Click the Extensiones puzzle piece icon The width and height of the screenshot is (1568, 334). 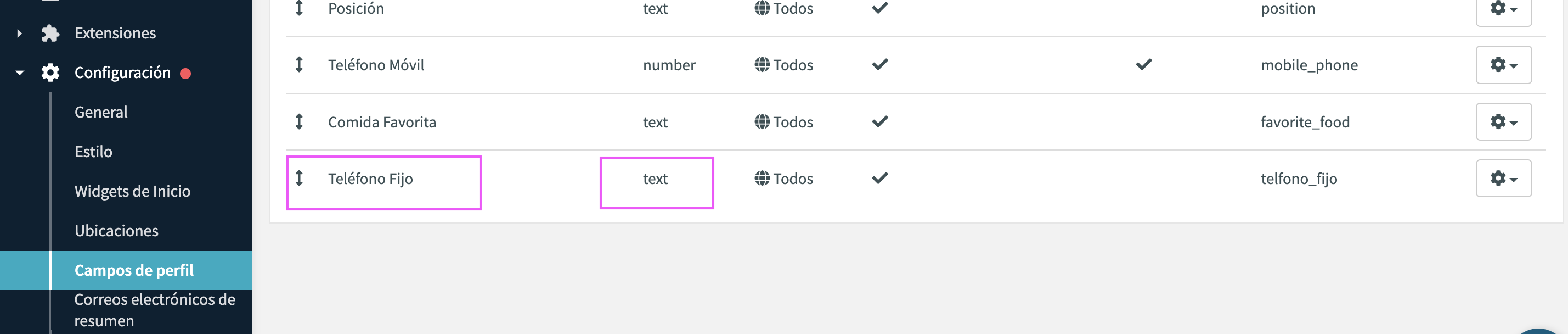(x=50, y=33)
